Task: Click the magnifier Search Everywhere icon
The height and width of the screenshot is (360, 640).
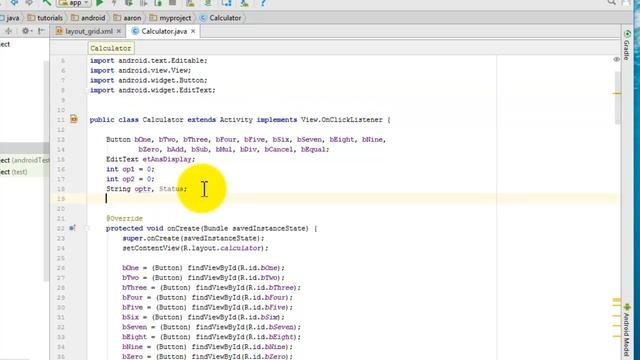Action: (x=611, y=3)
